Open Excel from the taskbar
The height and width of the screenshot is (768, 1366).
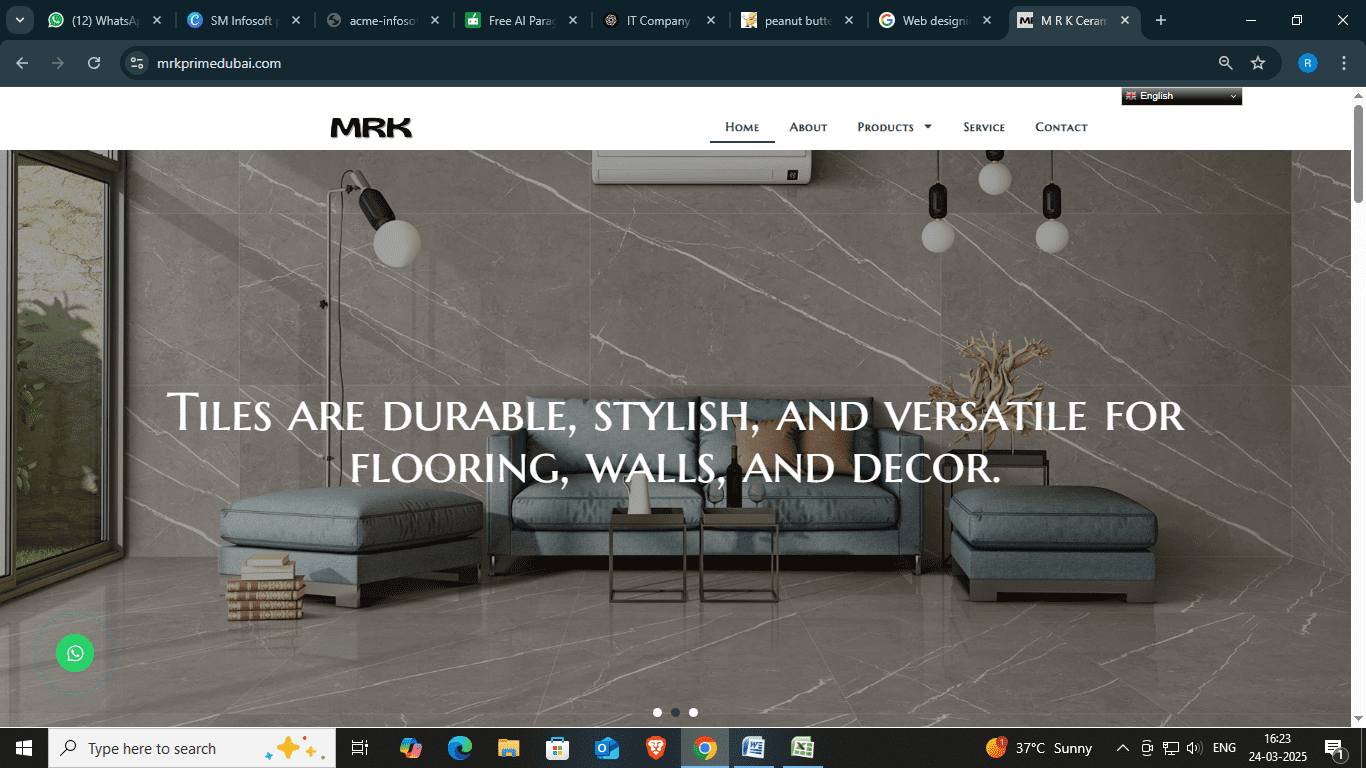tap(802, 748)
